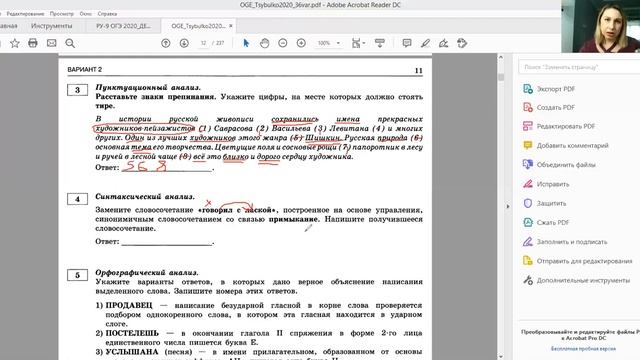
Task: Collapse the right tools pane arrow
Action: pos(508,207)
